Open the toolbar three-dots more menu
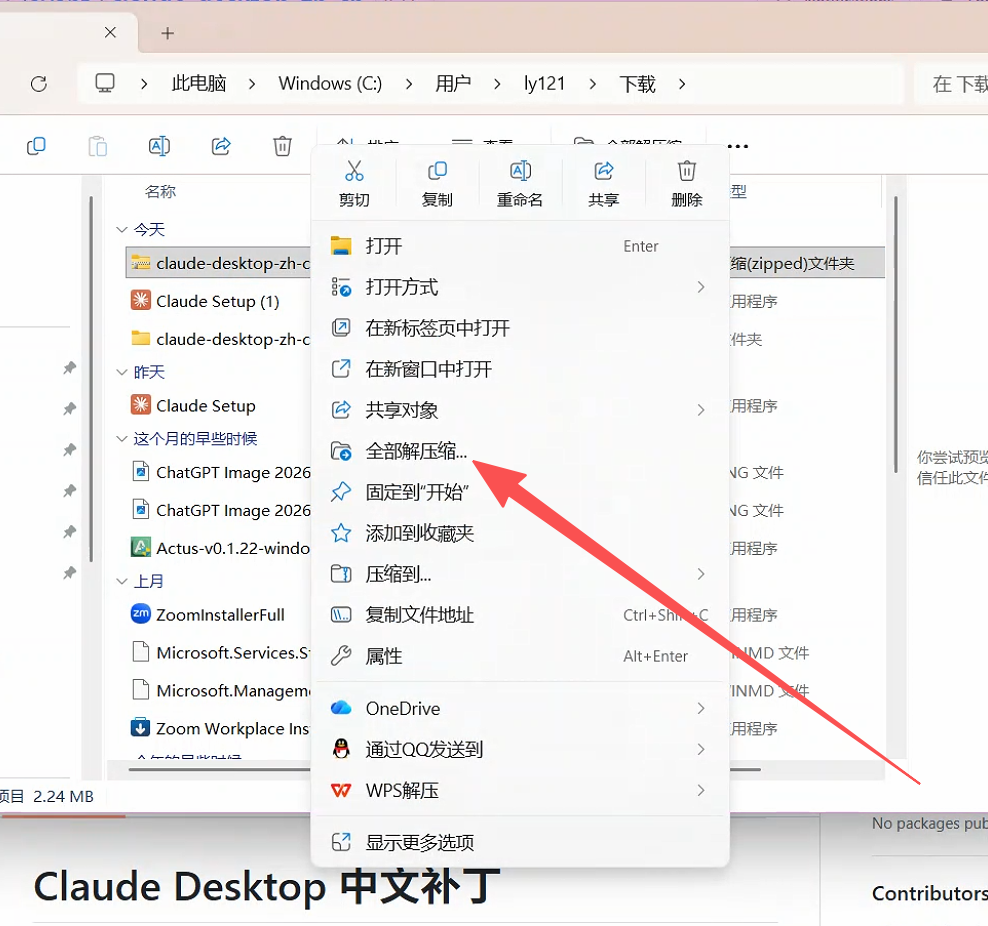988x926 pixels. click(738, 146)
